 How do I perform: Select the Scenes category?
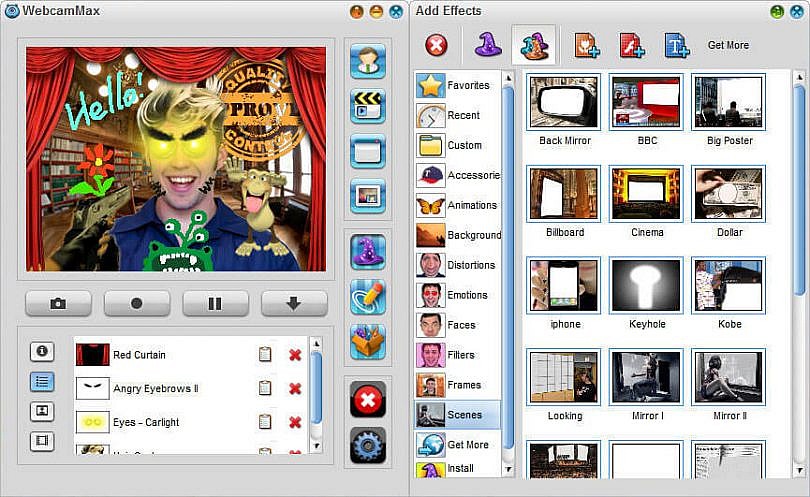coord(458,415)
